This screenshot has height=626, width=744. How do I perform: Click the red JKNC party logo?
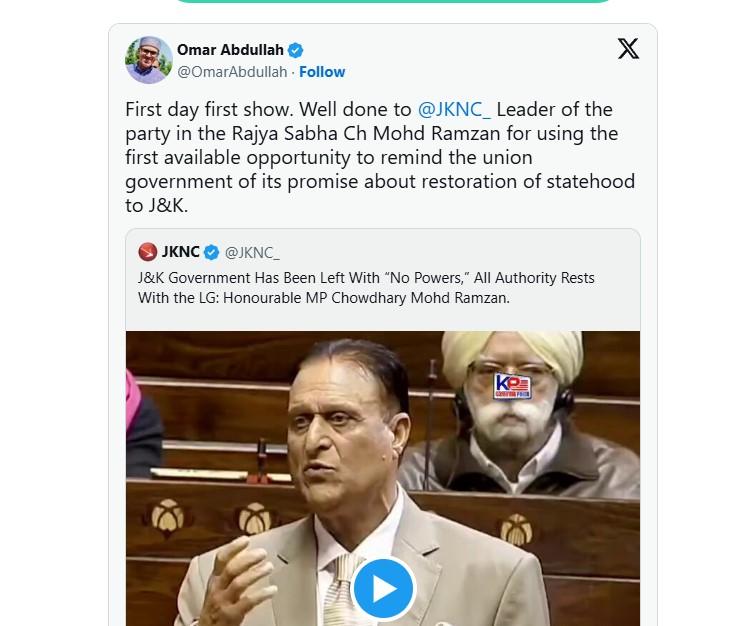click(x=148, y=252)
